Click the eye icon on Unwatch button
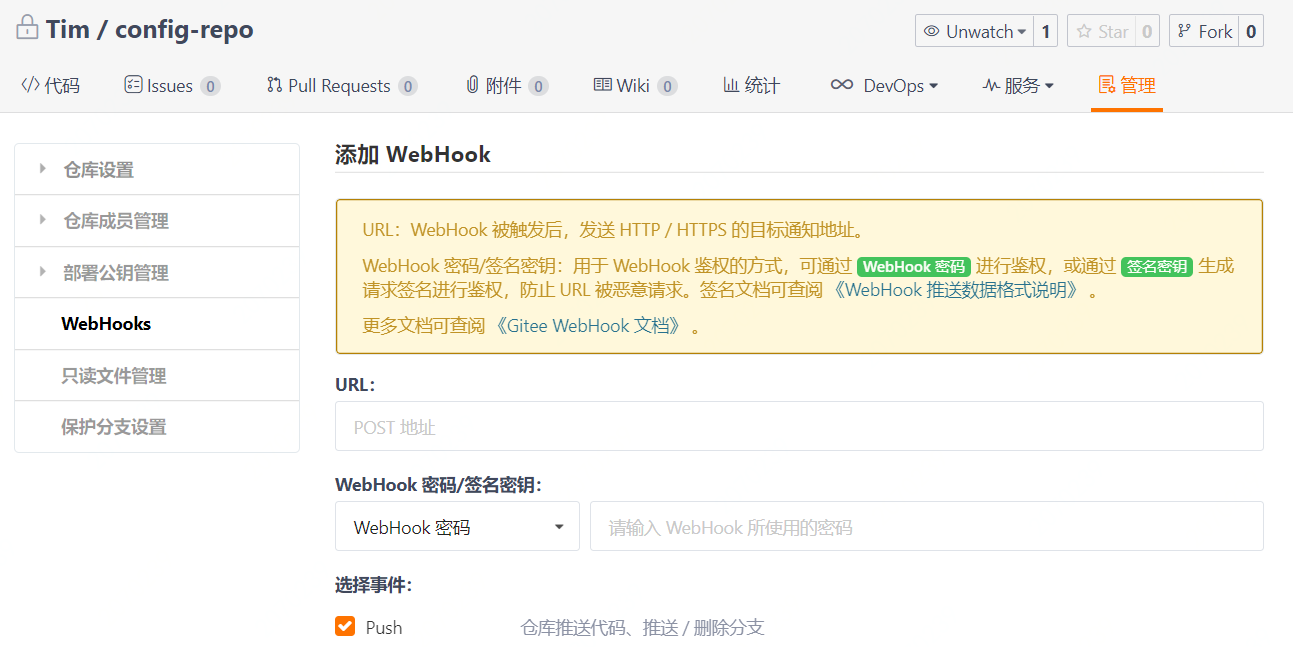 pyautogui.click(x=931, y=31)
